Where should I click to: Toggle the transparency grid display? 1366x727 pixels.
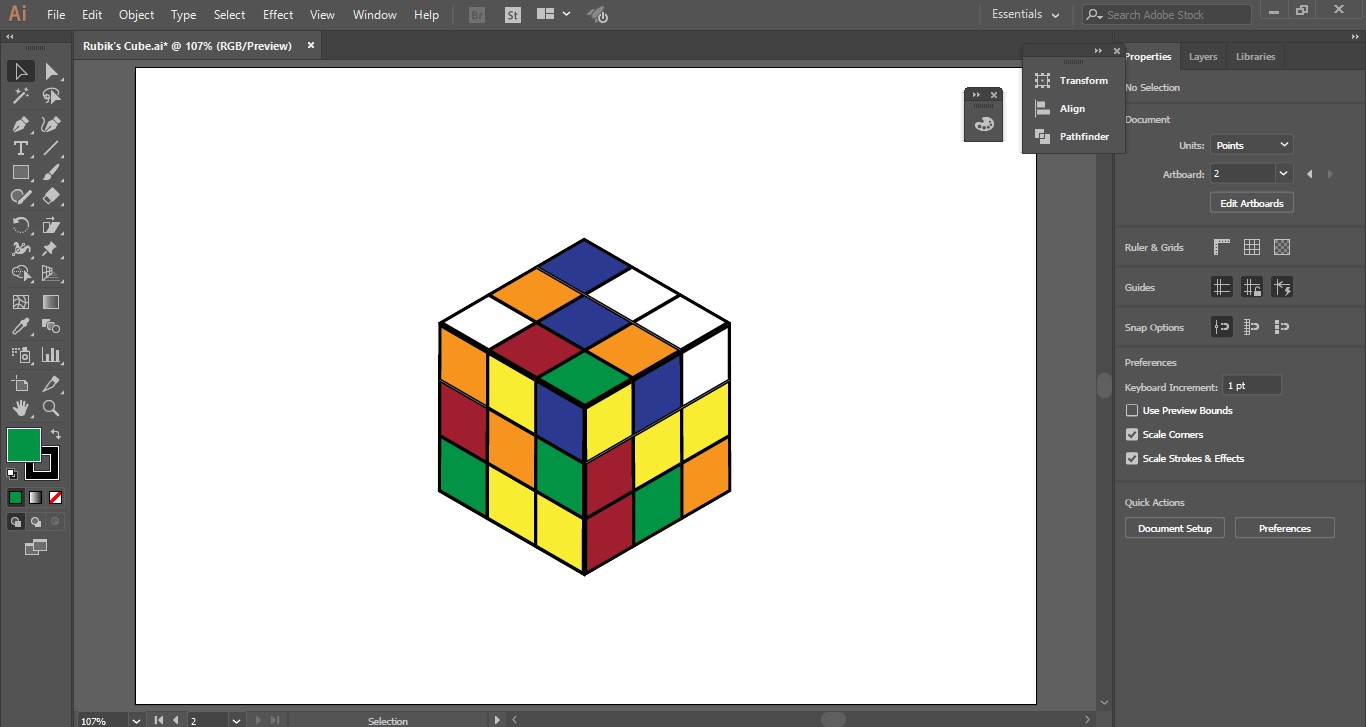click(x=1282, y=247)
